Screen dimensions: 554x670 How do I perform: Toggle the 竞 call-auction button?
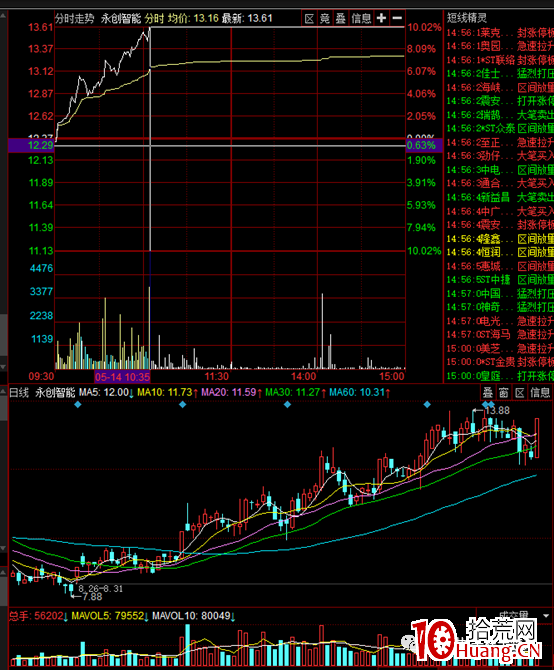point(325,18)
